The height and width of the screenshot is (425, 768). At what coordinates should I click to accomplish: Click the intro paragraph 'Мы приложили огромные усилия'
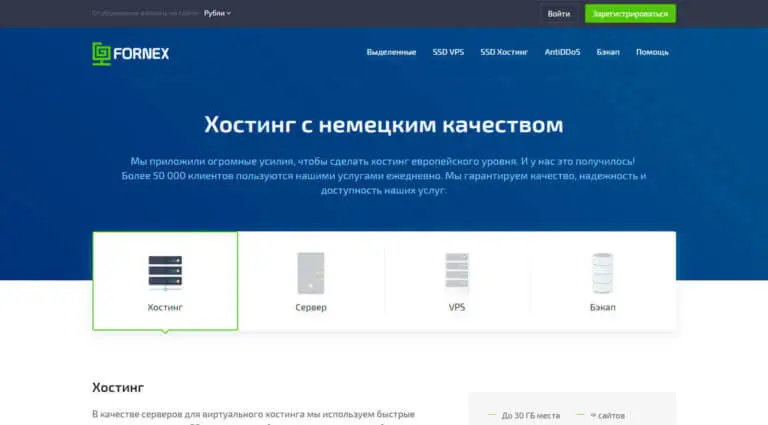click(x=384, y=176)
